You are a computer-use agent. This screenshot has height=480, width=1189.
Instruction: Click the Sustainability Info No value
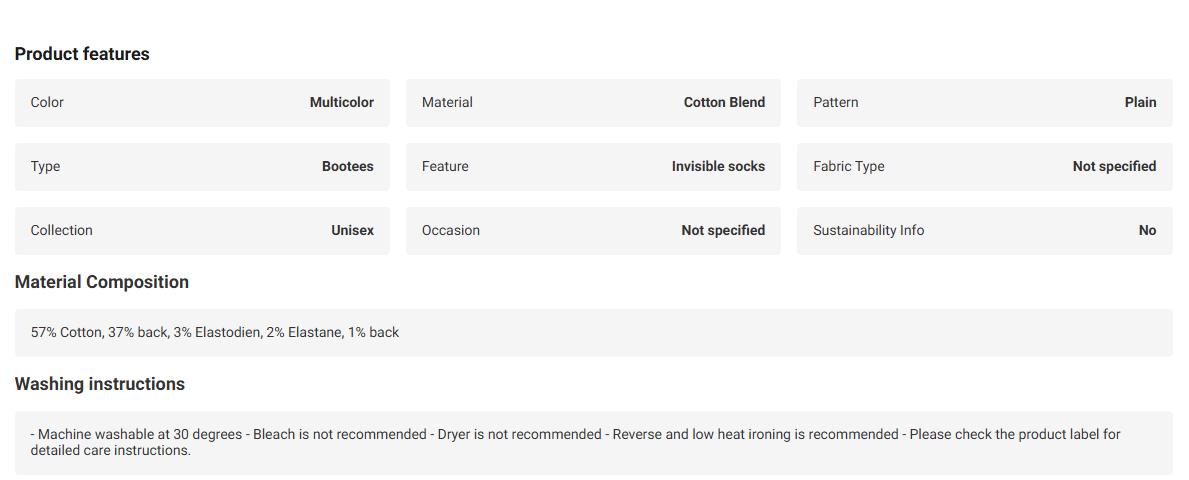tap(1147, 231)
